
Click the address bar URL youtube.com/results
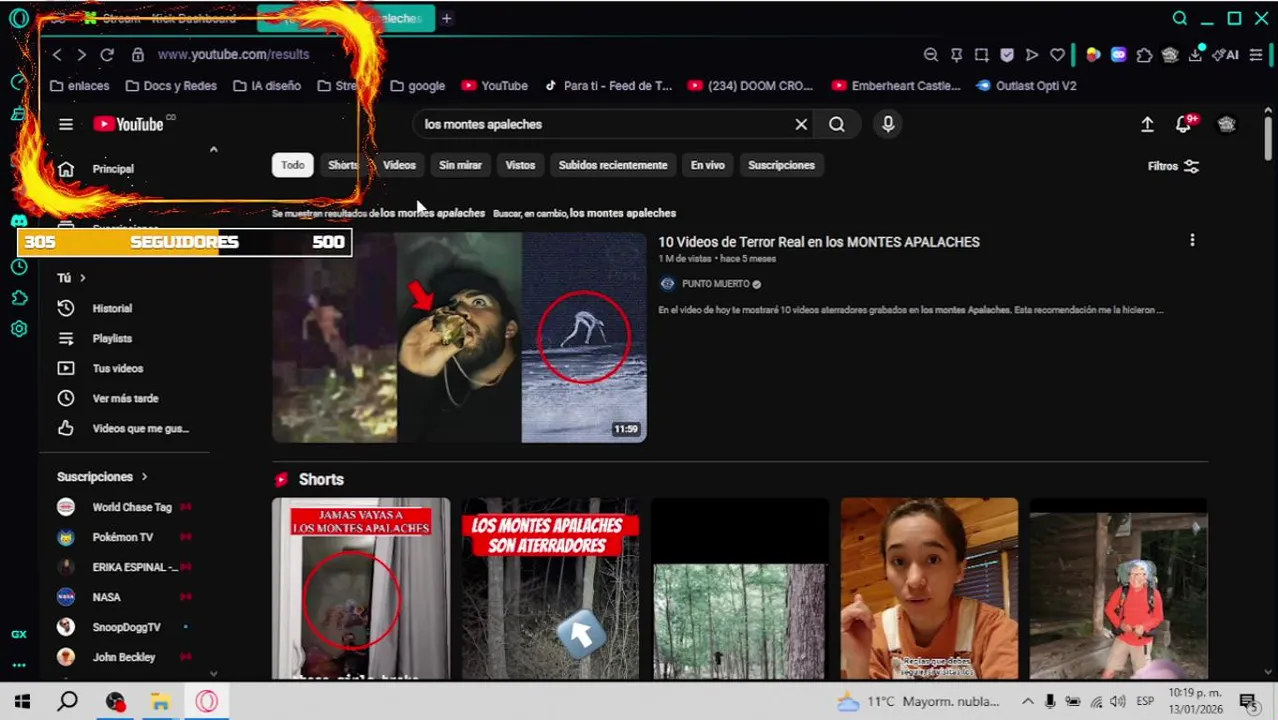pyautogui.click(x=233, y=55)
